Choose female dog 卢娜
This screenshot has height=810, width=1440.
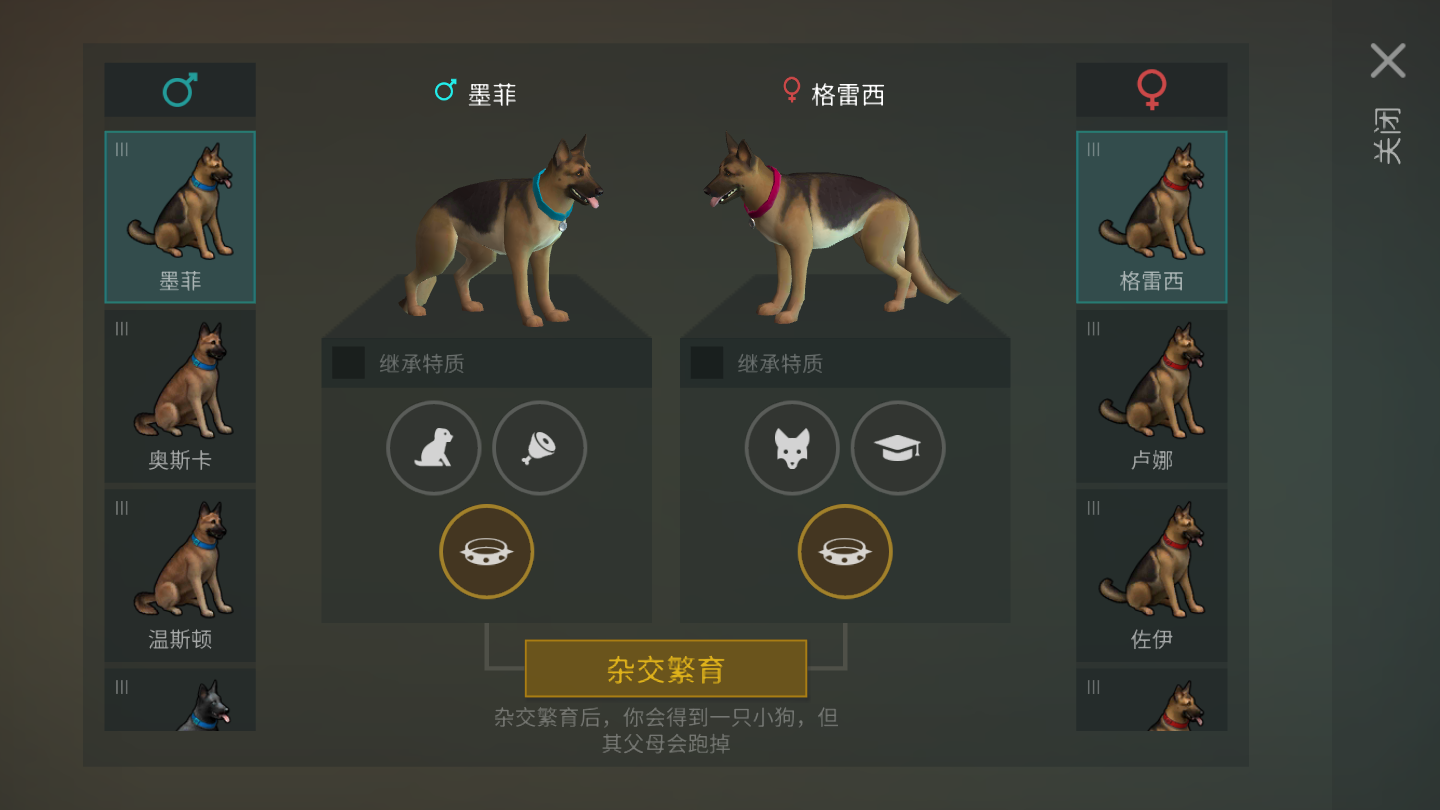pyautogui.click(x=1152, y=396)
